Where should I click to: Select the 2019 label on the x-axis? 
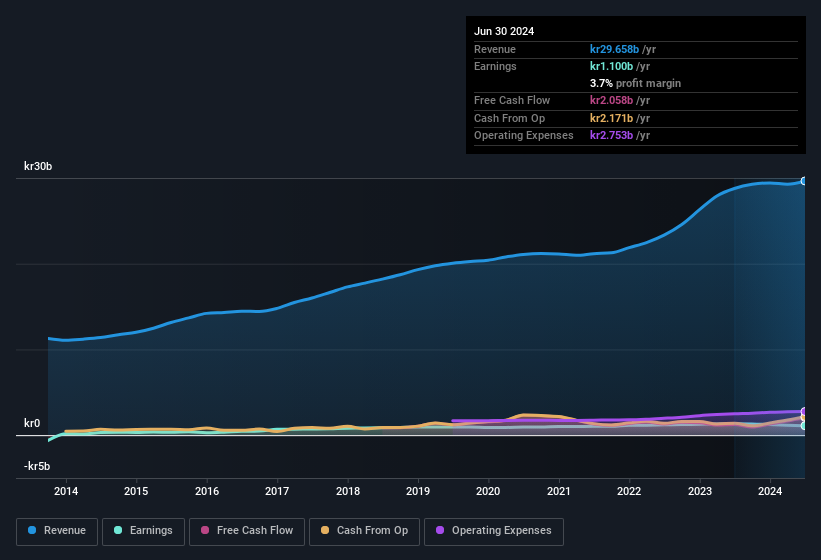coord(418,491)
